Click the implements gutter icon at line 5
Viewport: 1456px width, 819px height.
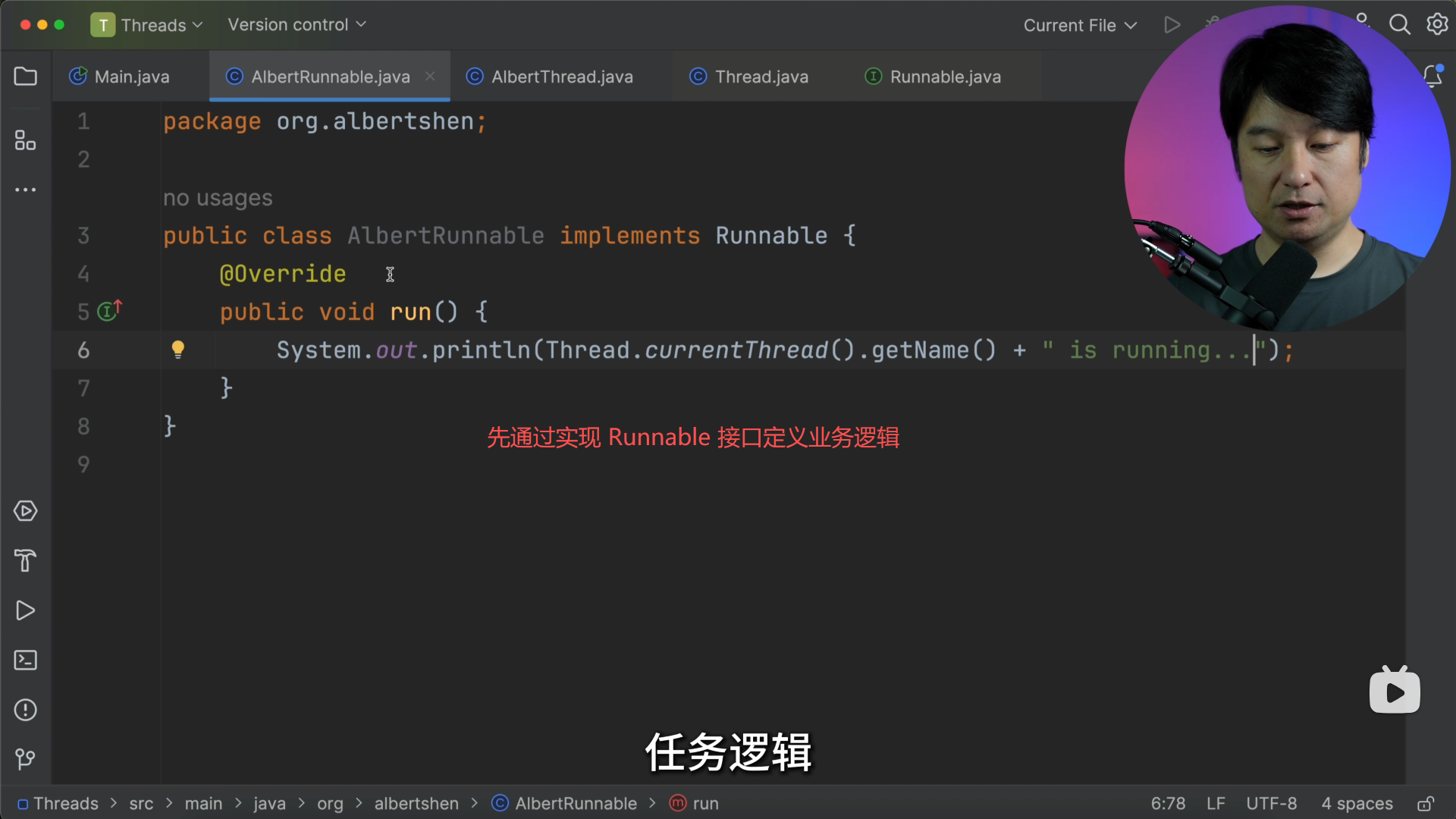coord(110,311)
